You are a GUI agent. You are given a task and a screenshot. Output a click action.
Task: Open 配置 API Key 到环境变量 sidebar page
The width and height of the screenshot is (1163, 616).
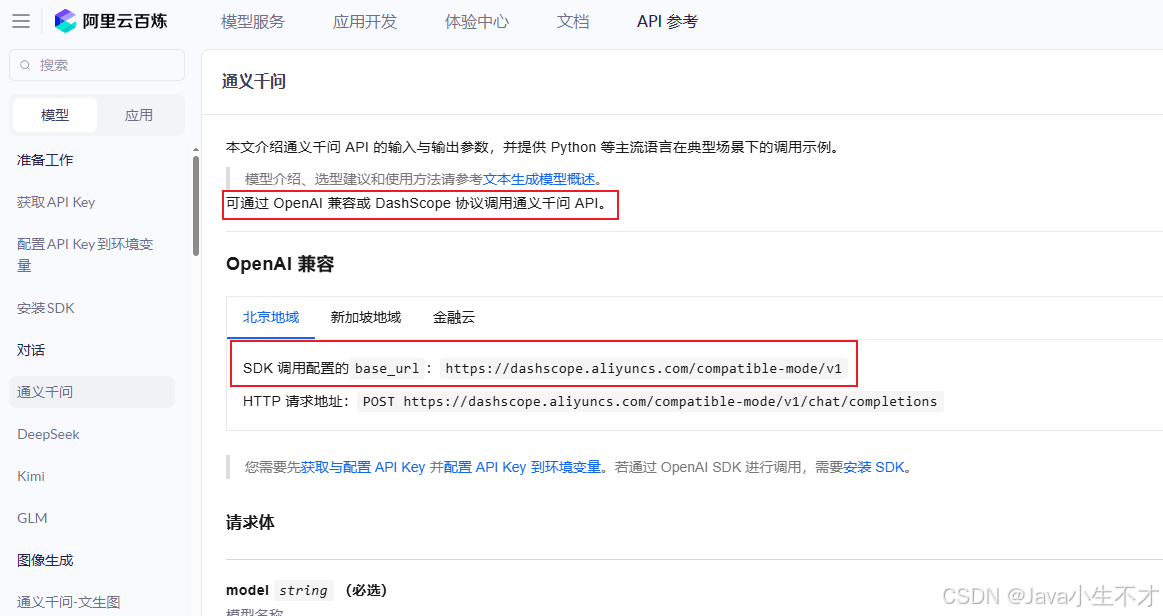pos(85,254)
